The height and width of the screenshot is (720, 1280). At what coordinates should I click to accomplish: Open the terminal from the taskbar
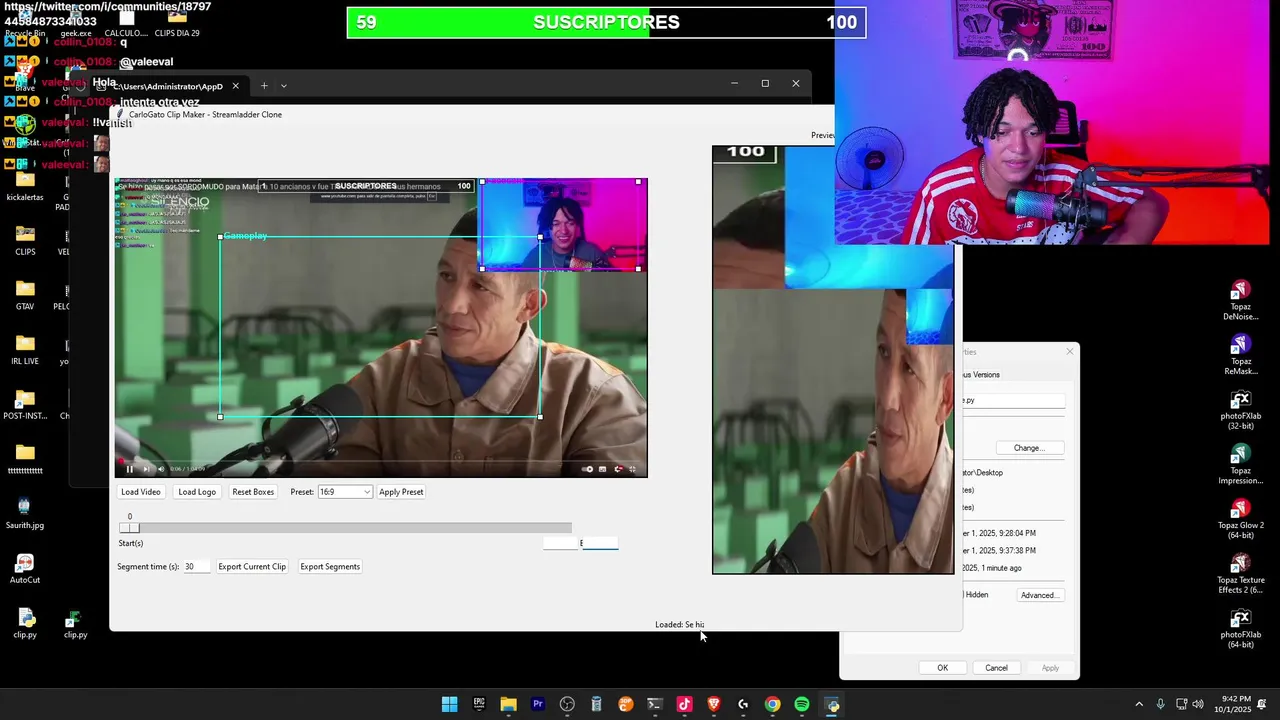point(655,704)
